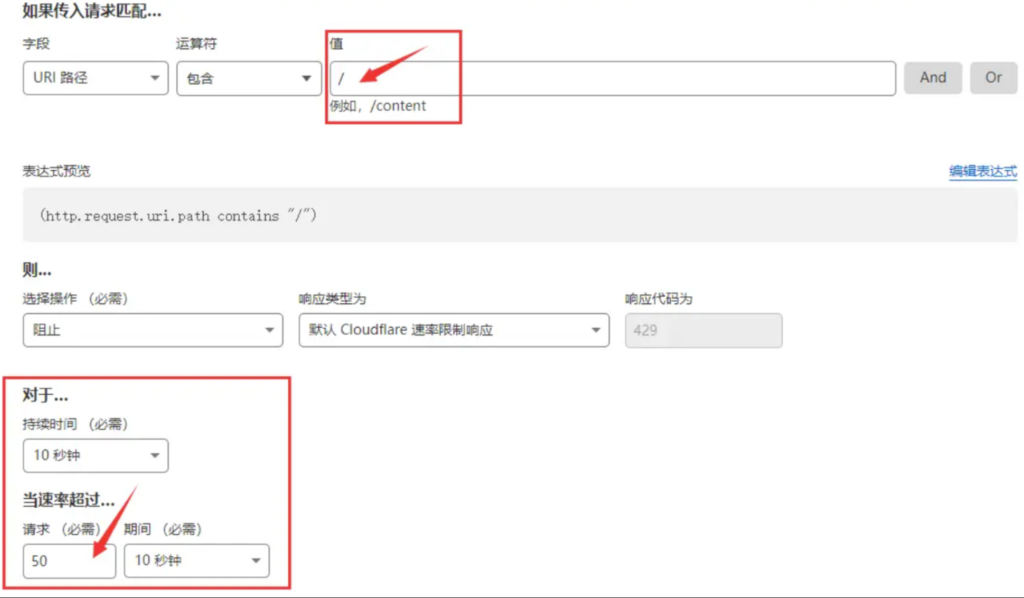Click the 值 input containing the slash
The width and height of the screenshot is (1024, 598).
[x=500, y=78]
